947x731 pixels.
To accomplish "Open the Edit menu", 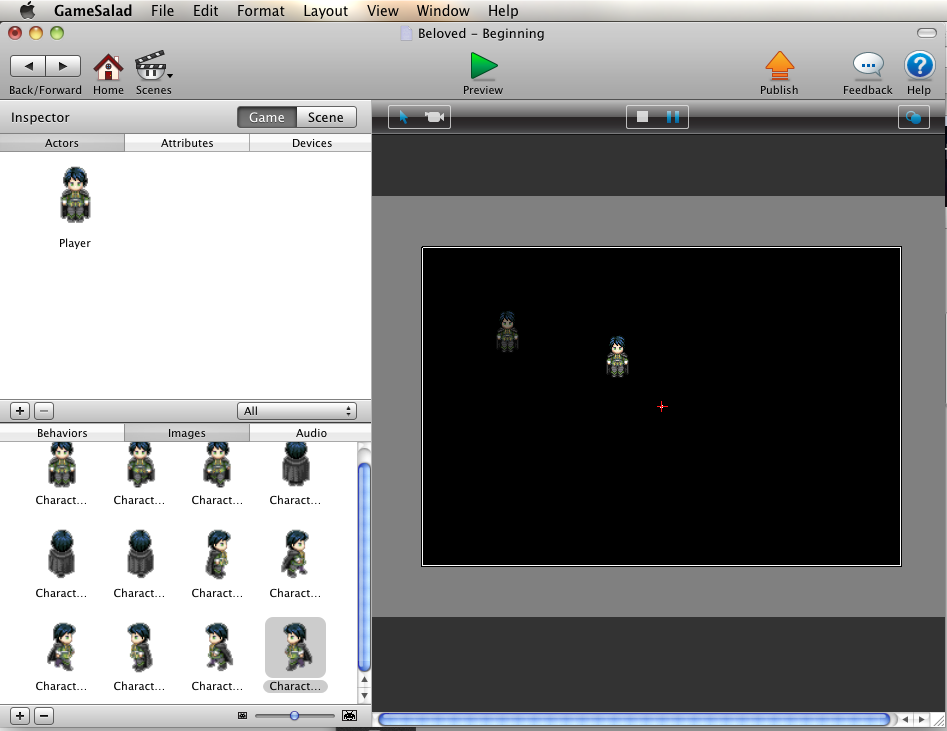I will coord(205,10).
